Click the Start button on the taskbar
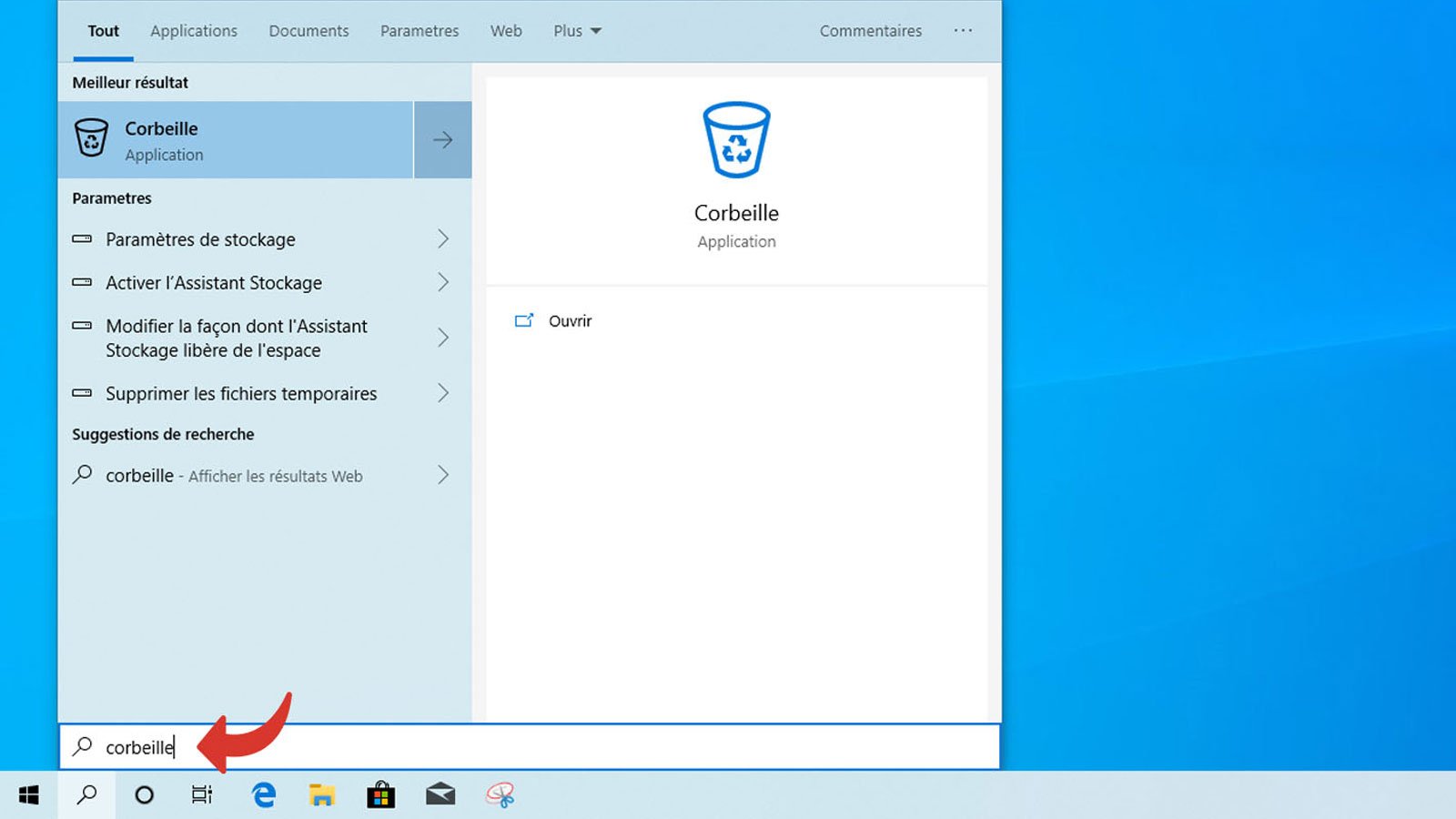The image size is (1456, 819). tap(27, 794)
